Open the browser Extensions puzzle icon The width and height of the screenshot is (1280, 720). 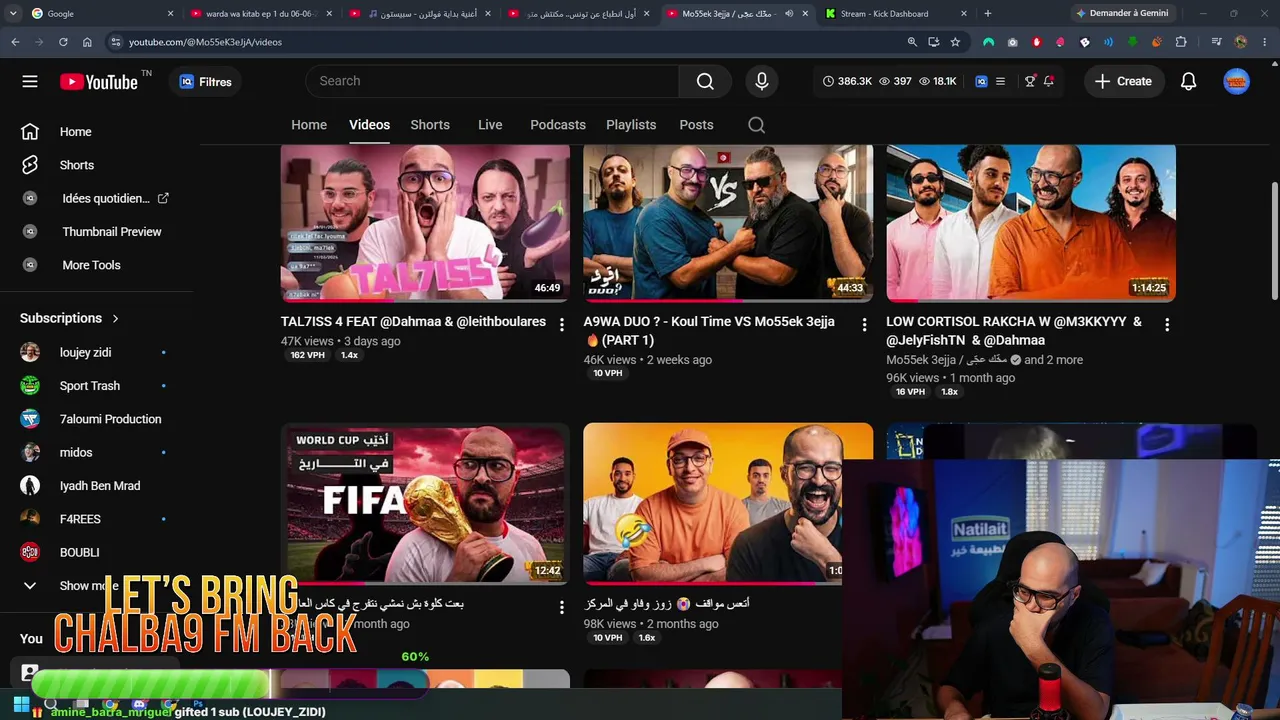(1181, 42)
